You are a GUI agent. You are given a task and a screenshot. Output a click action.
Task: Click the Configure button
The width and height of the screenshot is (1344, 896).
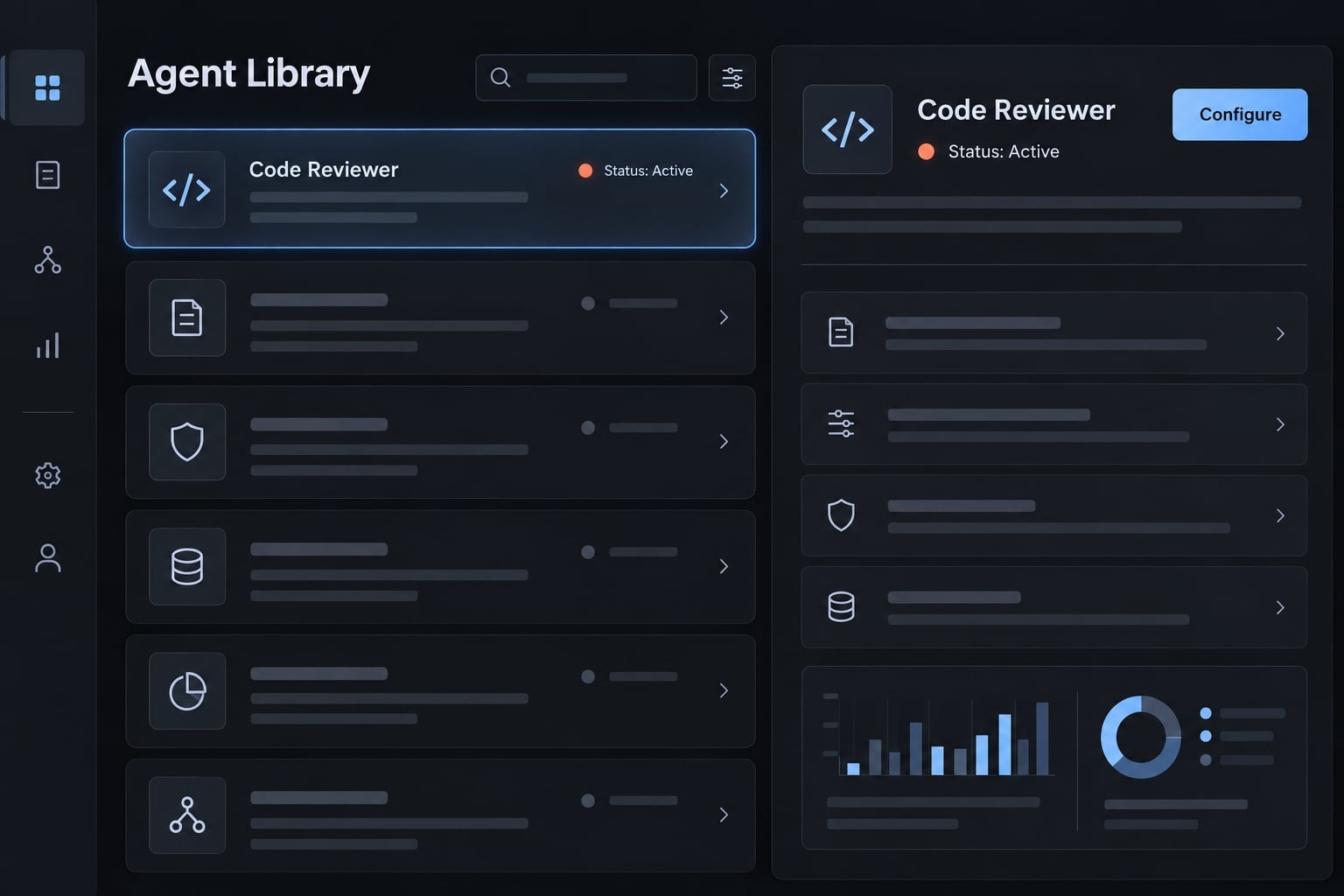[1240, 115]
